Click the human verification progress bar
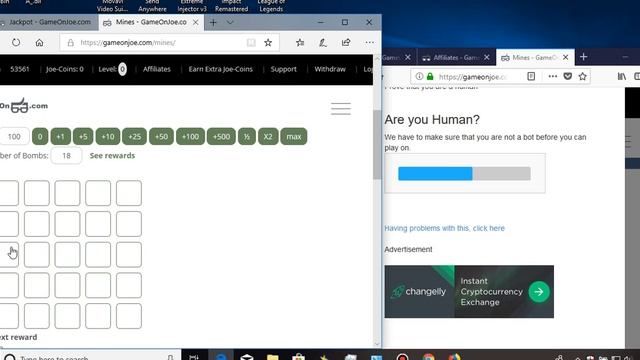 464,173
